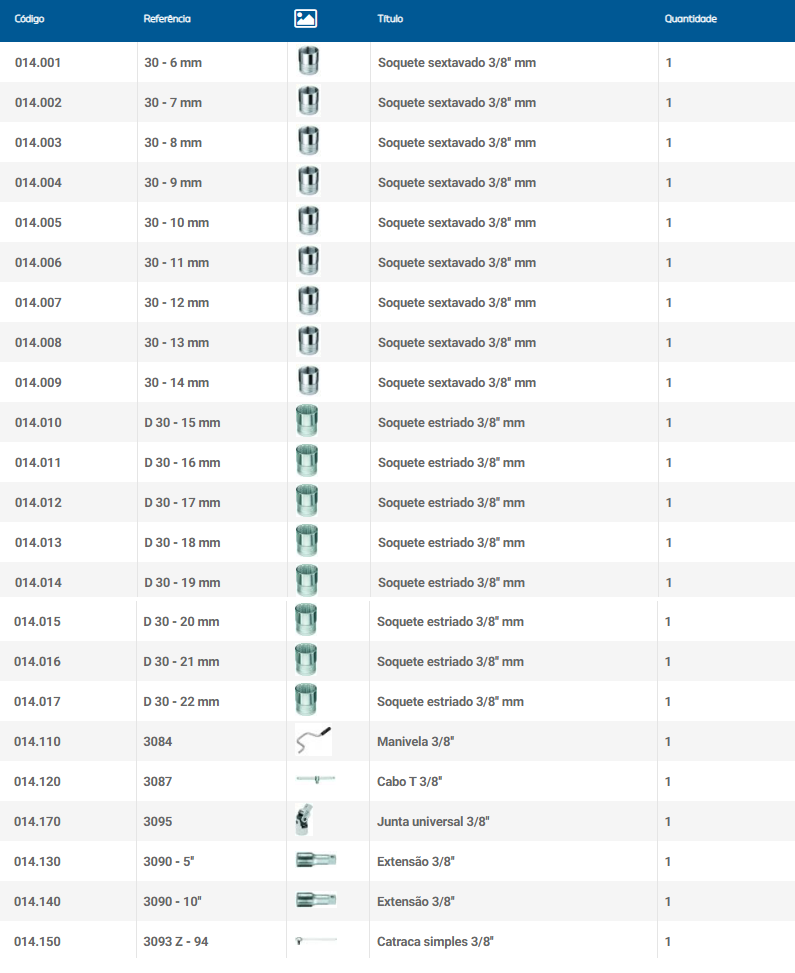Viewport: 795px width, 973px height.
Task: Click product code 014.170
Action: [x=38, y=821]
